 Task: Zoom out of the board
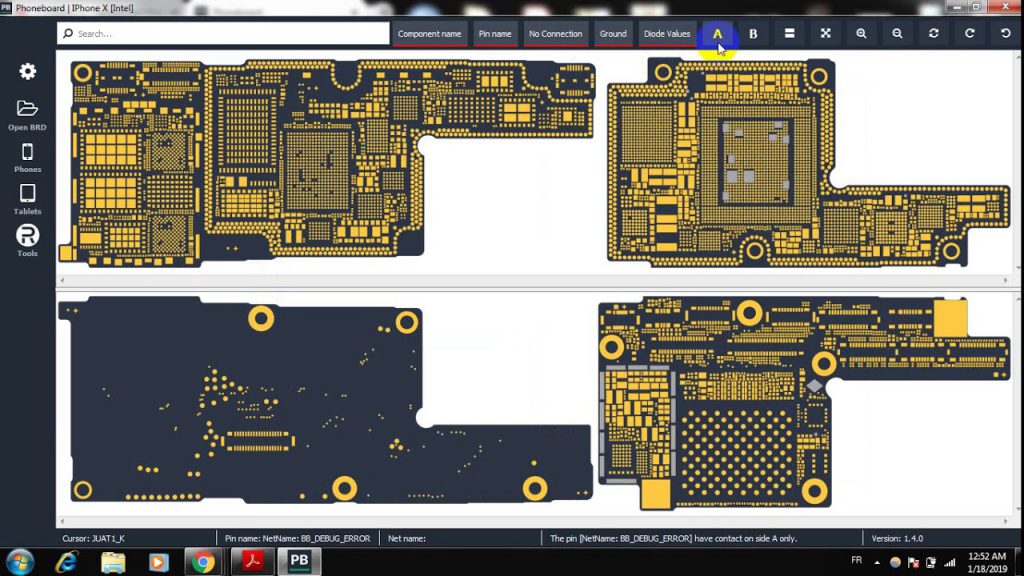[897, 33]
